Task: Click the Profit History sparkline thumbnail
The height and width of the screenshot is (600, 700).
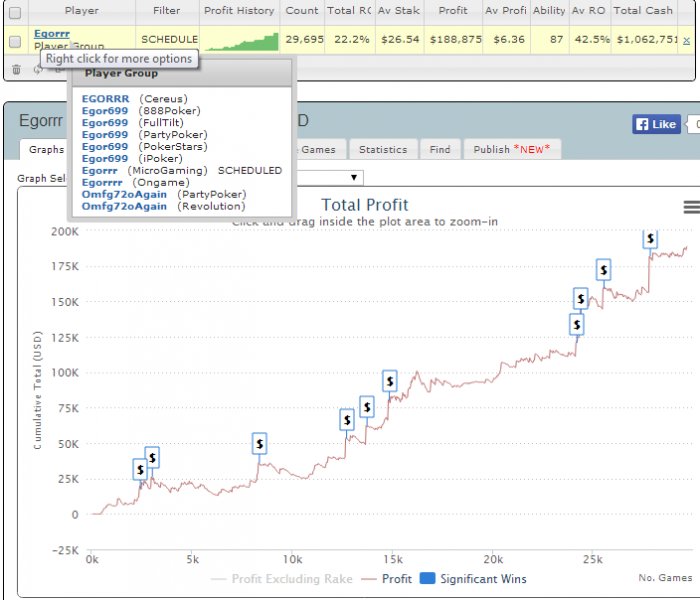Action: [x=242, y=42]
